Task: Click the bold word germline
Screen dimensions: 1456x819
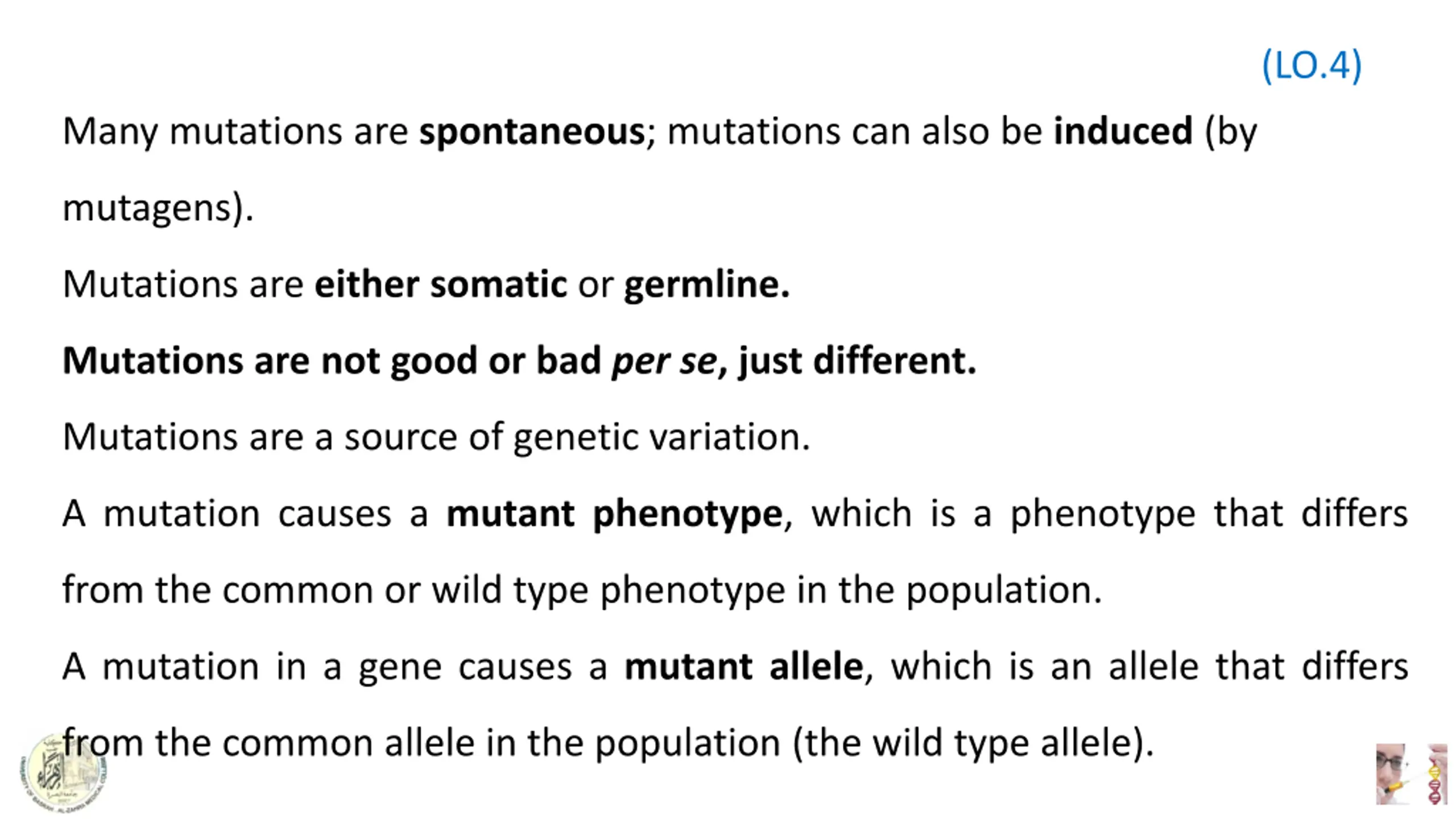Action: 707,284
